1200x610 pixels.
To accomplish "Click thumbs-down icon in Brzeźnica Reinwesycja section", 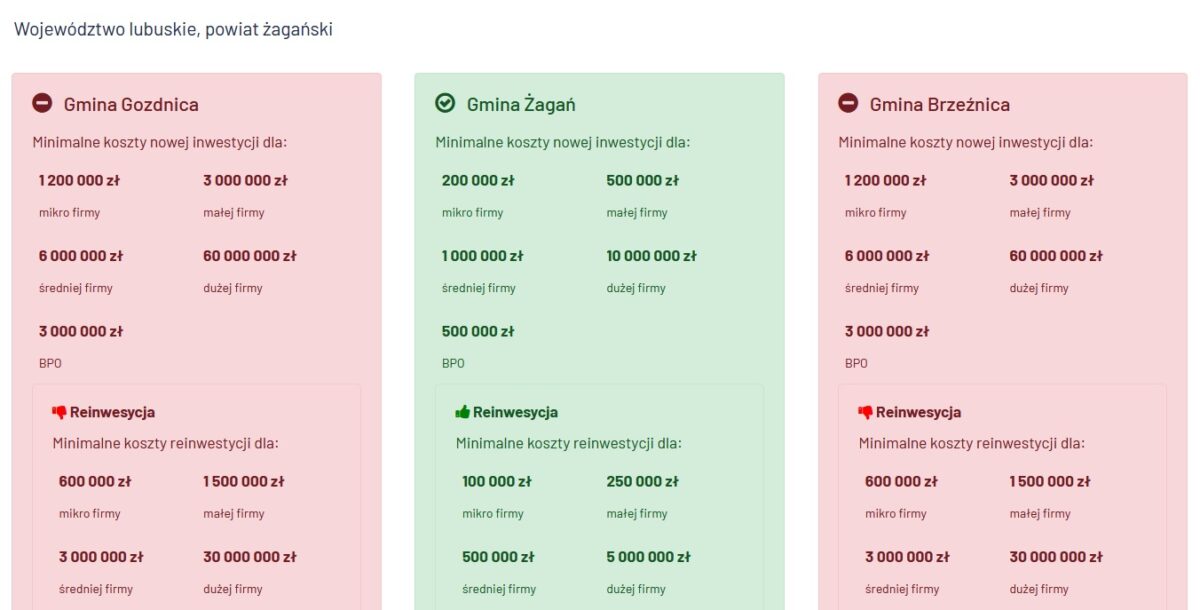I will [x=865, y=412].
